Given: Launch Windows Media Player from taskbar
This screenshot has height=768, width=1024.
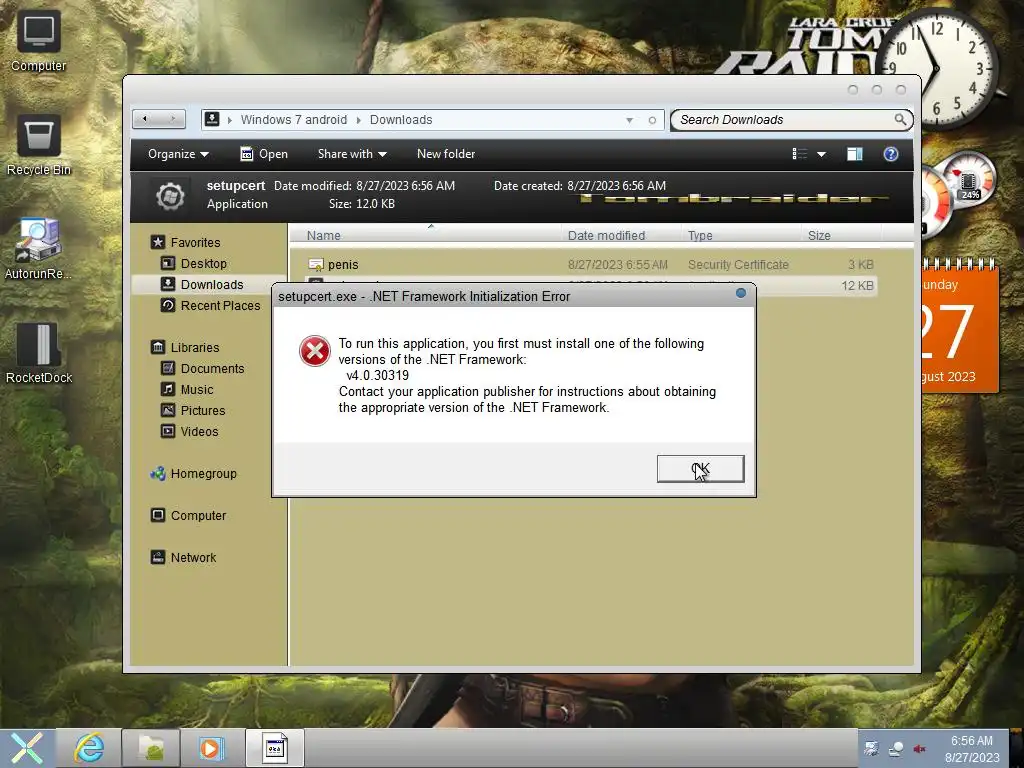Looking at the screenshot, I should click(211, 748).
